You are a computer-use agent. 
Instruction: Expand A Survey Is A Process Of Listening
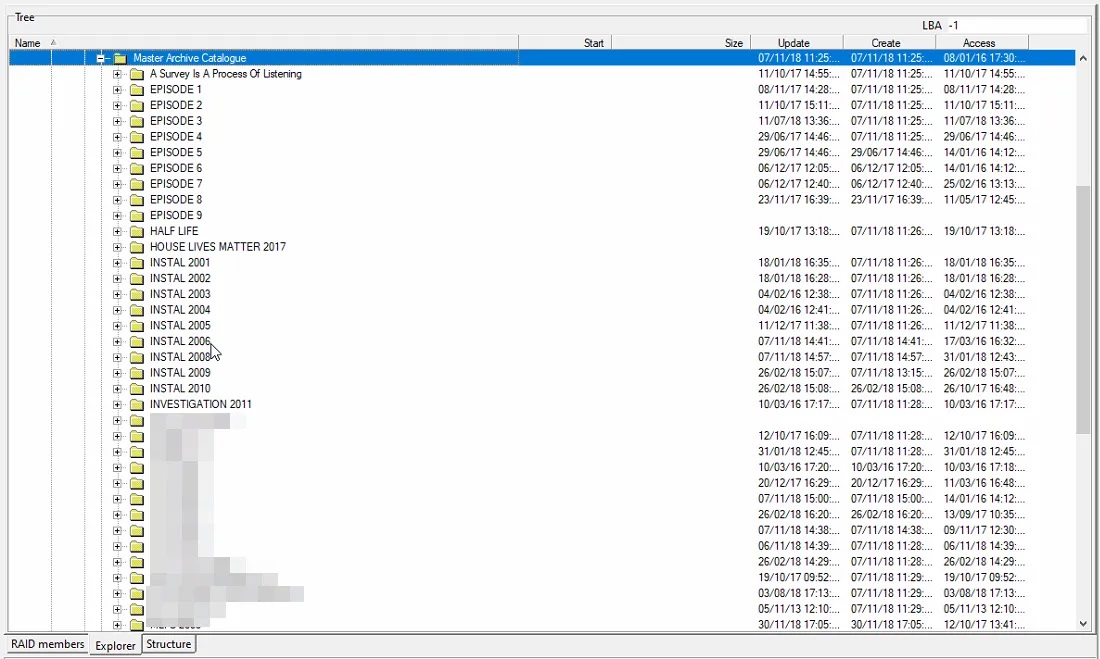click(x=117, y=74)
